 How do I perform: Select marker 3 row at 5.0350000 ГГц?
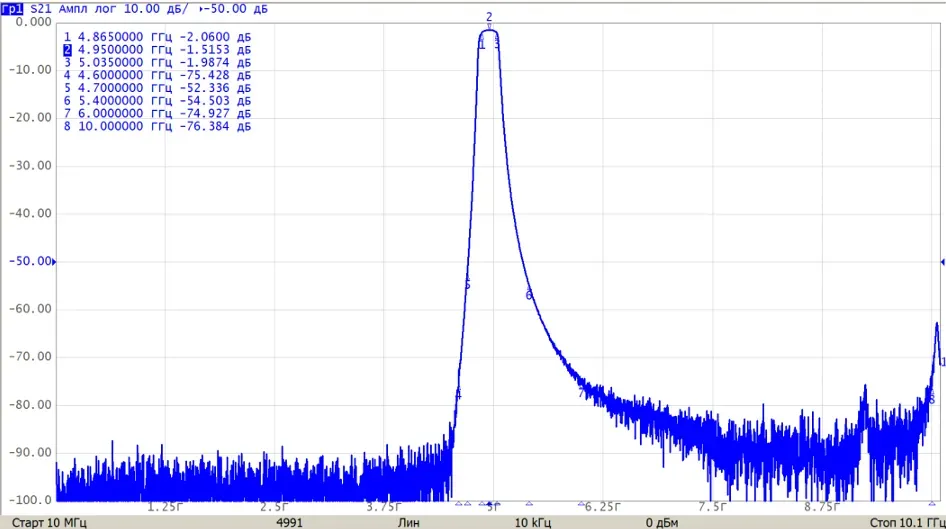157,62
